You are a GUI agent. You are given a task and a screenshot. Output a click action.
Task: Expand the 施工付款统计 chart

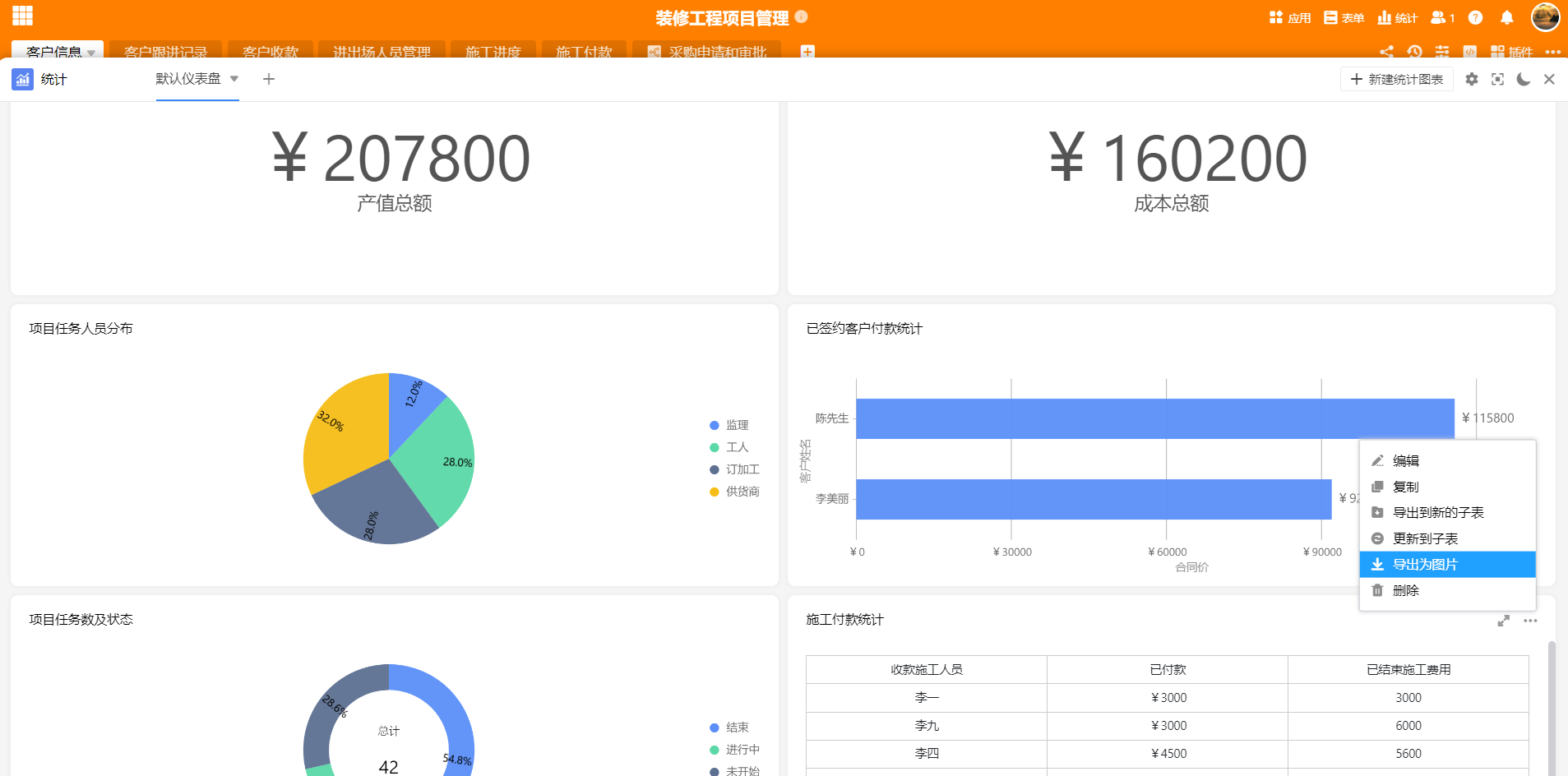click(x=1504, y=621)
